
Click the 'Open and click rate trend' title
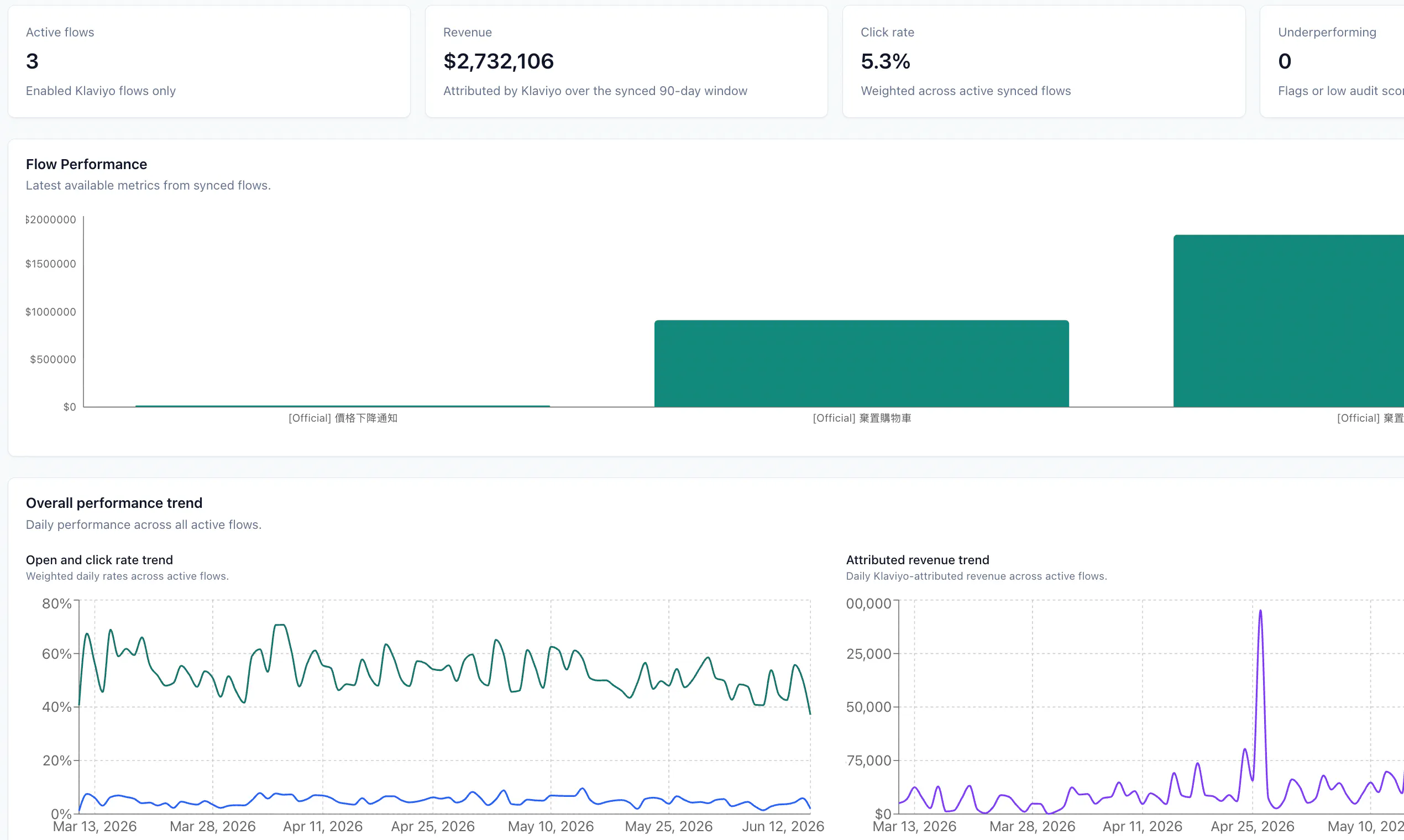coord(99,560)
